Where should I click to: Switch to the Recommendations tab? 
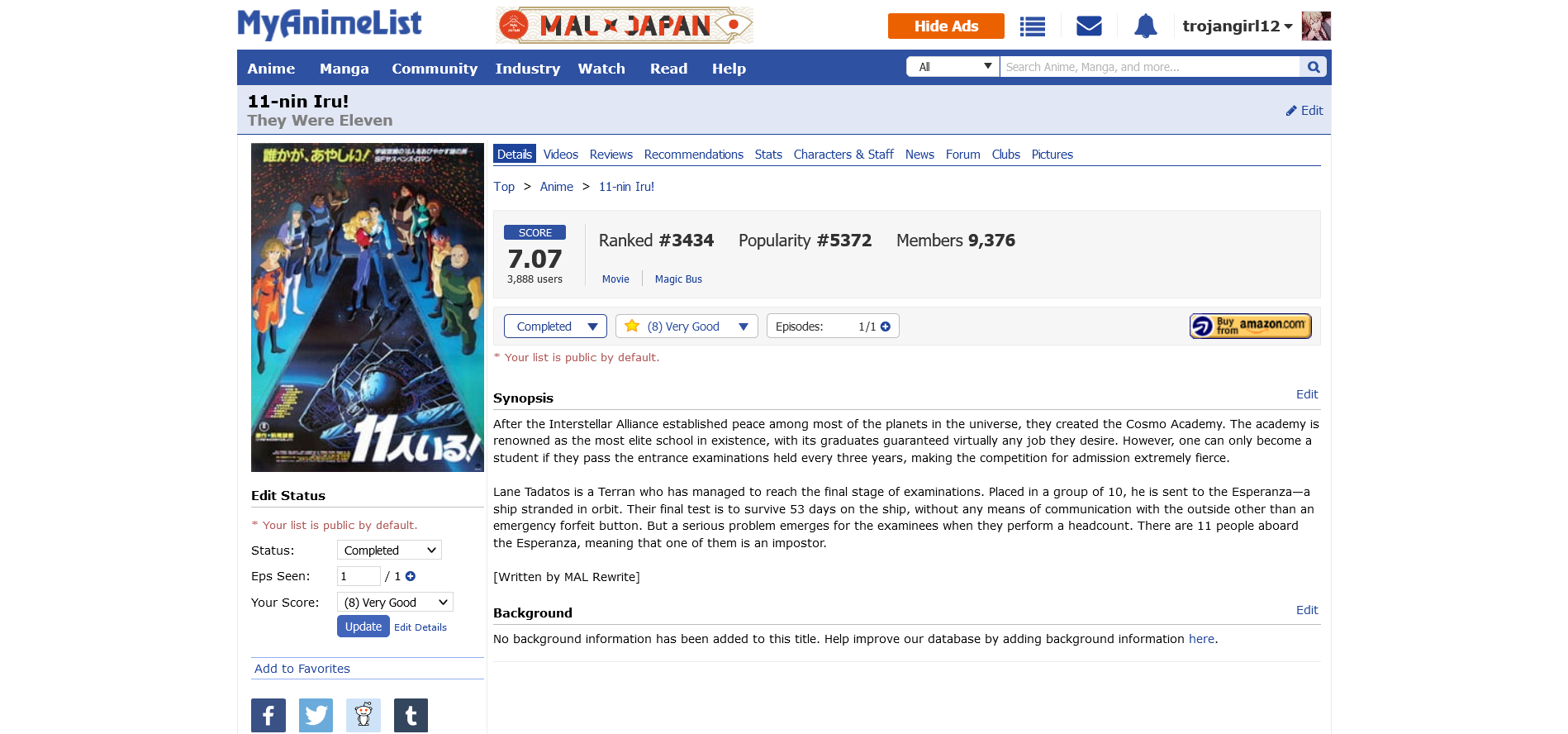pos(694,155)
